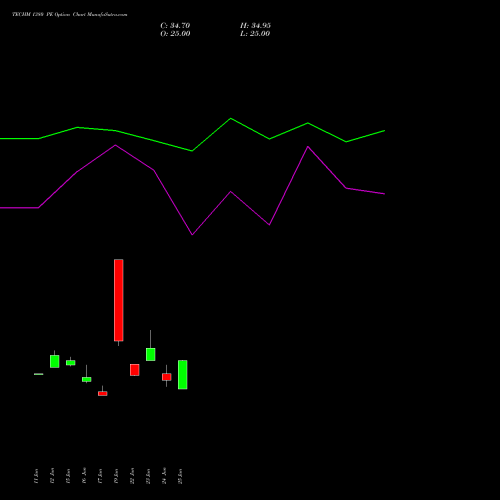
Task: Select the high value 'H: 34.95'
Action: tap(255, 26)
